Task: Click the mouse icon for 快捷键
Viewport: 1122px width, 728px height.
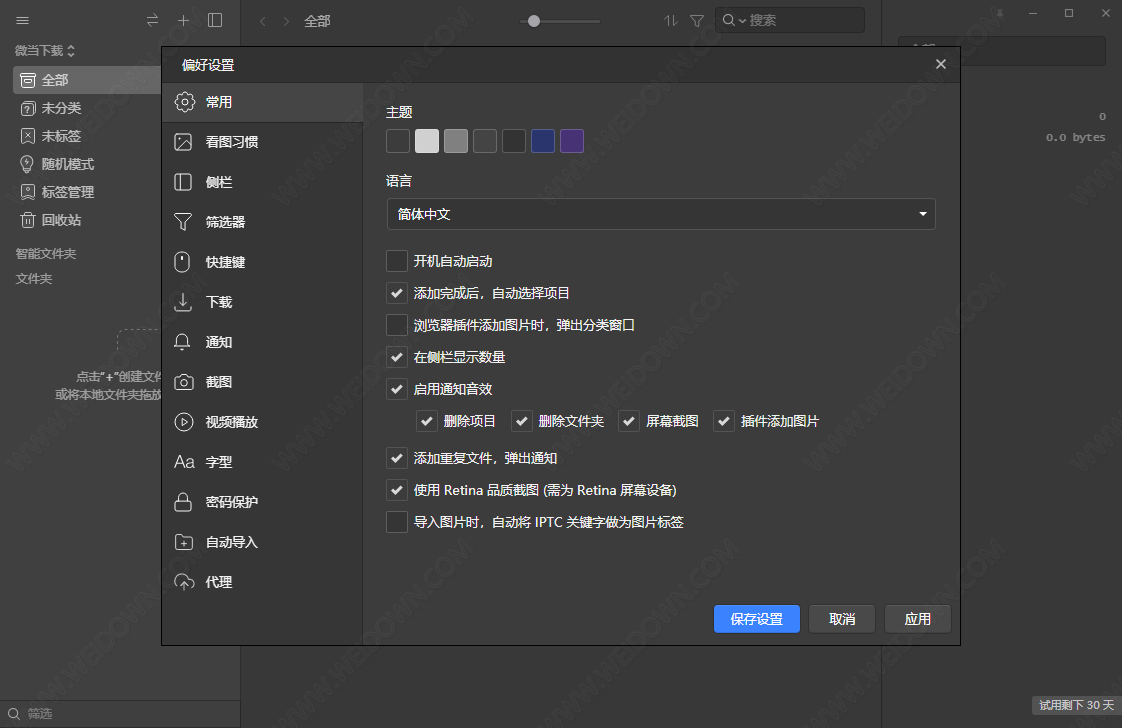Action: coord(182,262)
